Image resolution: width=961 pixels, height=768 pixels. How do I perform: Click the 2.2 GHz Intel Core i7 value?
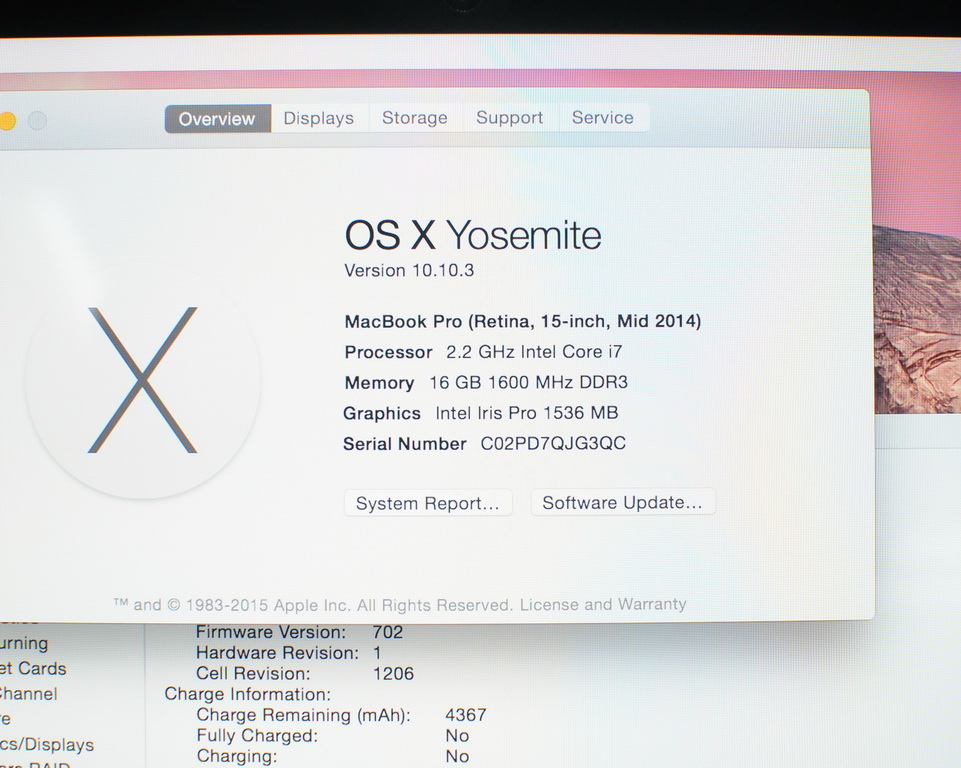[x=534, y=352]
